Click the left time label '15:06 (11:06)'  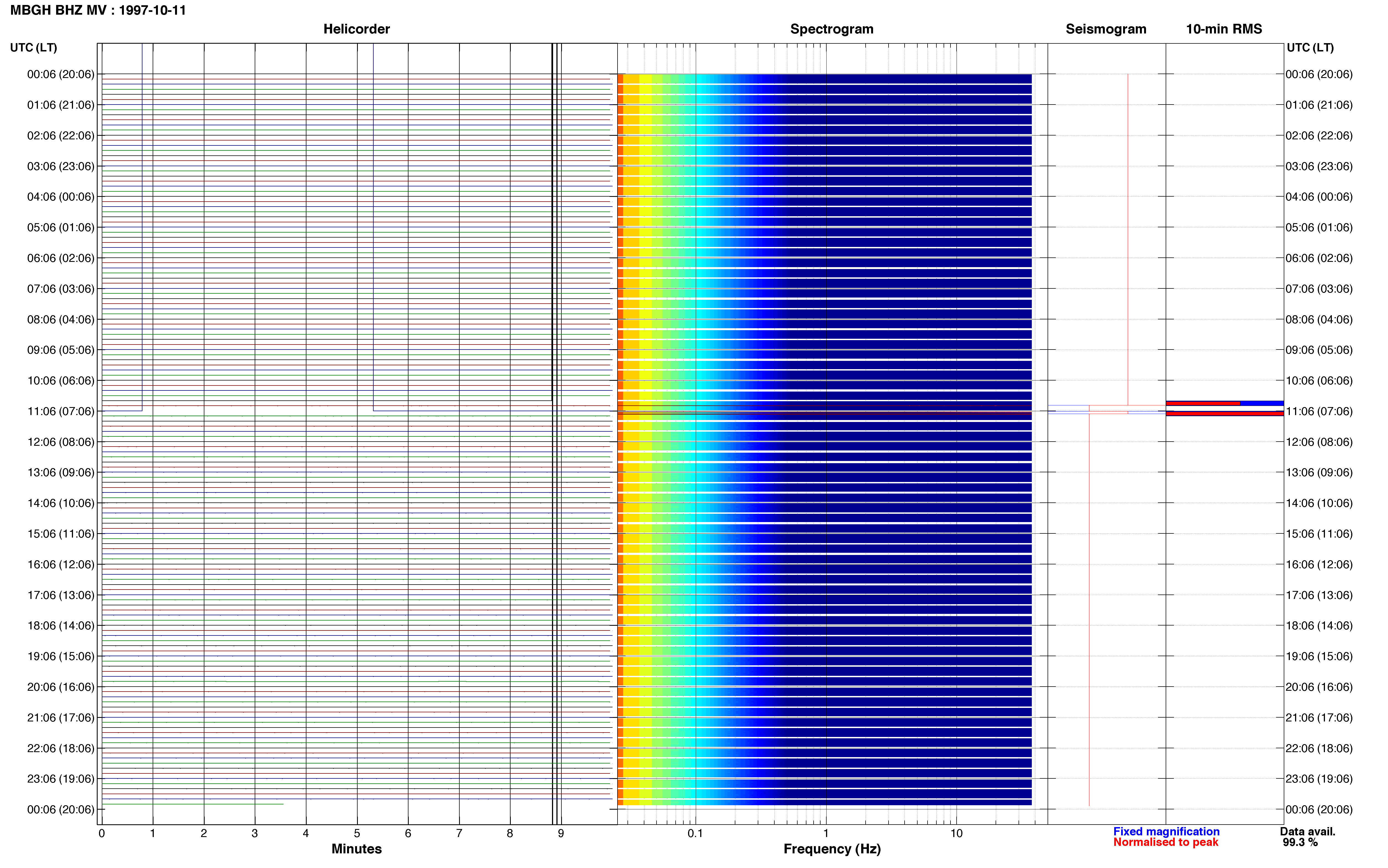(x=61, y=534)
